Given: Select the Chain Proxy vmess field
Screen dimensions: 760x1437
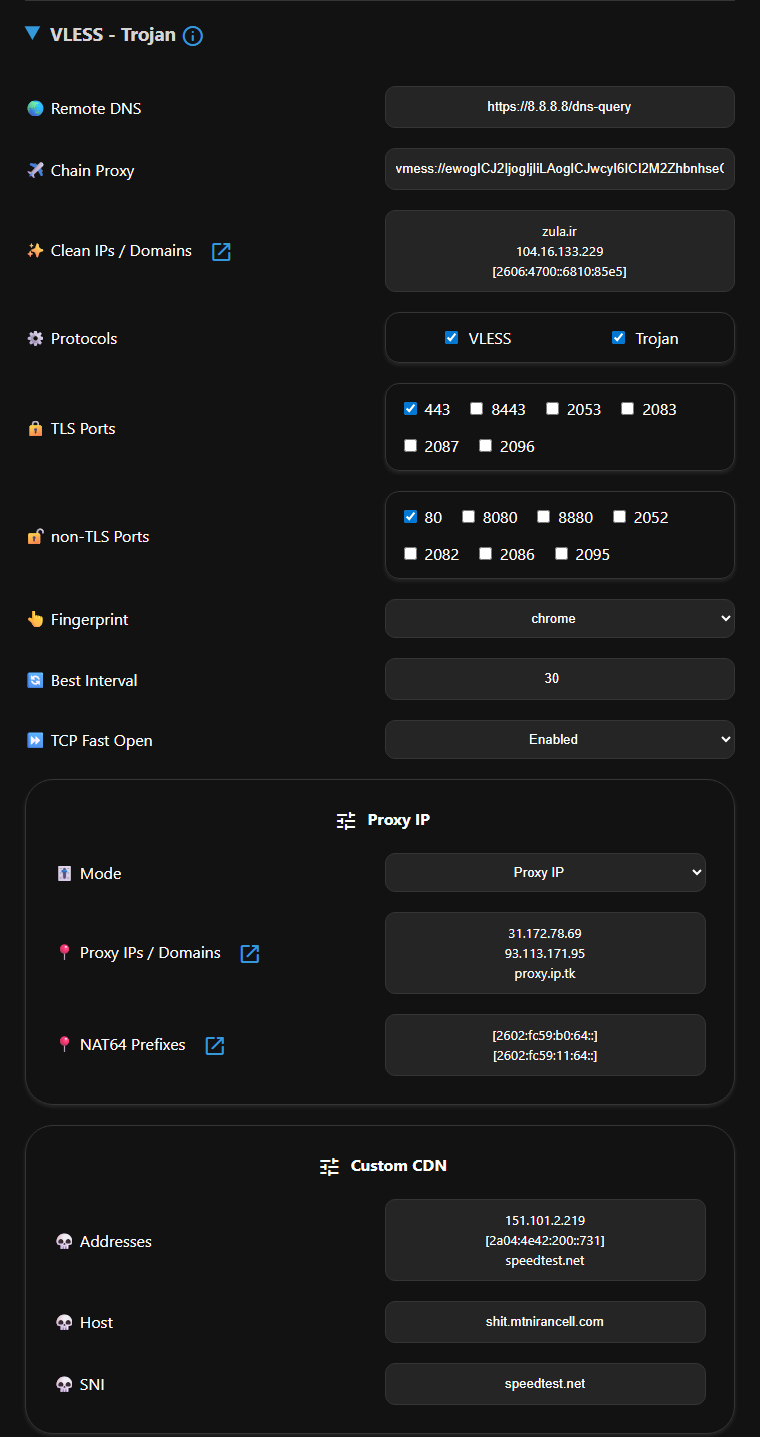Looking at the screenshot, I should coord(559,169).
